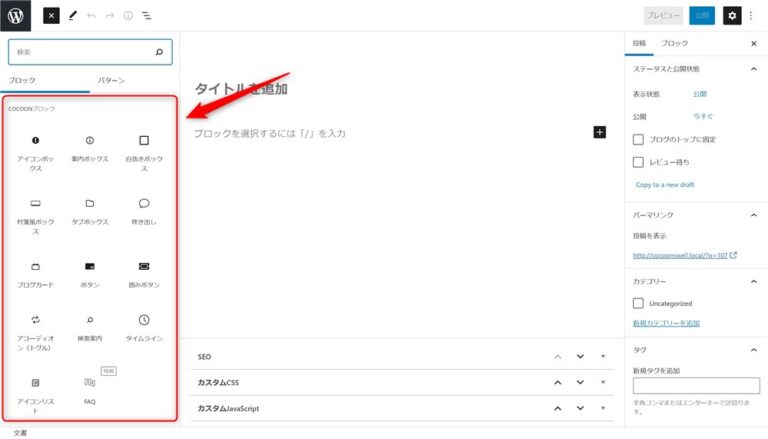This screenshot has width=768, height=439.
Task: Open the settings gear panel
Action: click(732, 16)
